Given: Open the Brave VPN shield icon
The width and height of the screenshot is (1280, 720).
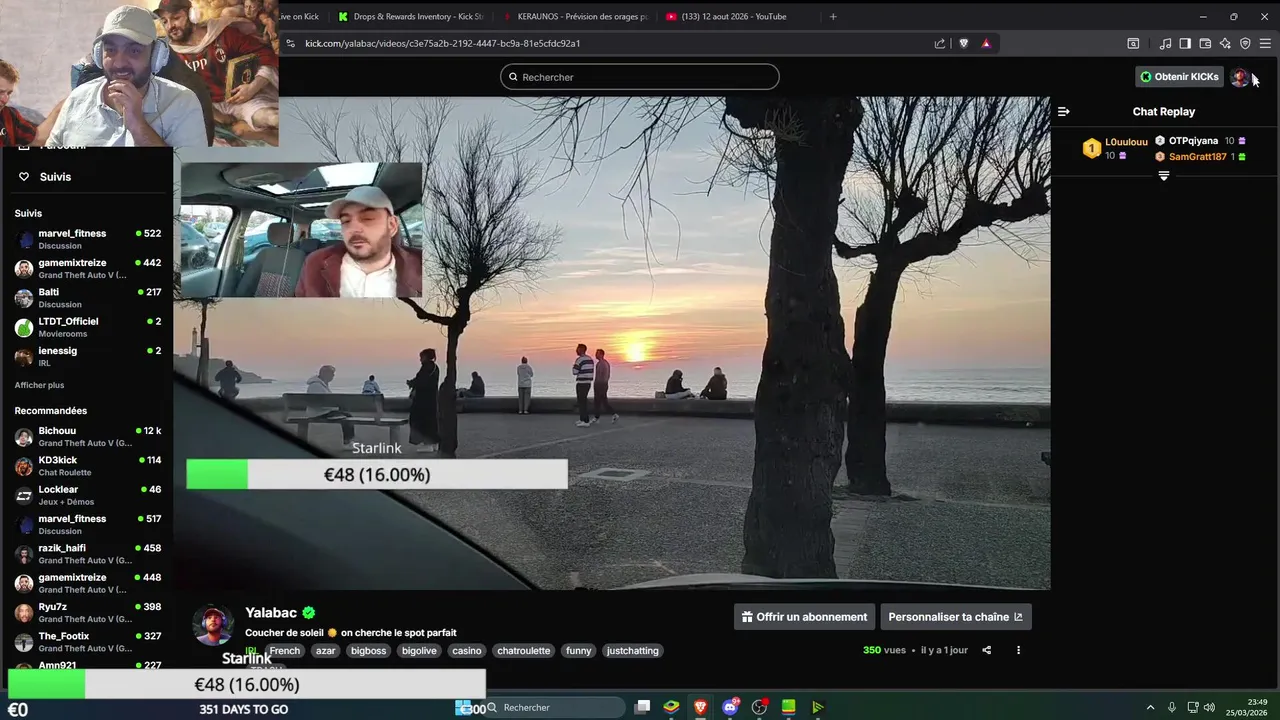Looking at the screenshot, I should click(x=1245, y=43).
